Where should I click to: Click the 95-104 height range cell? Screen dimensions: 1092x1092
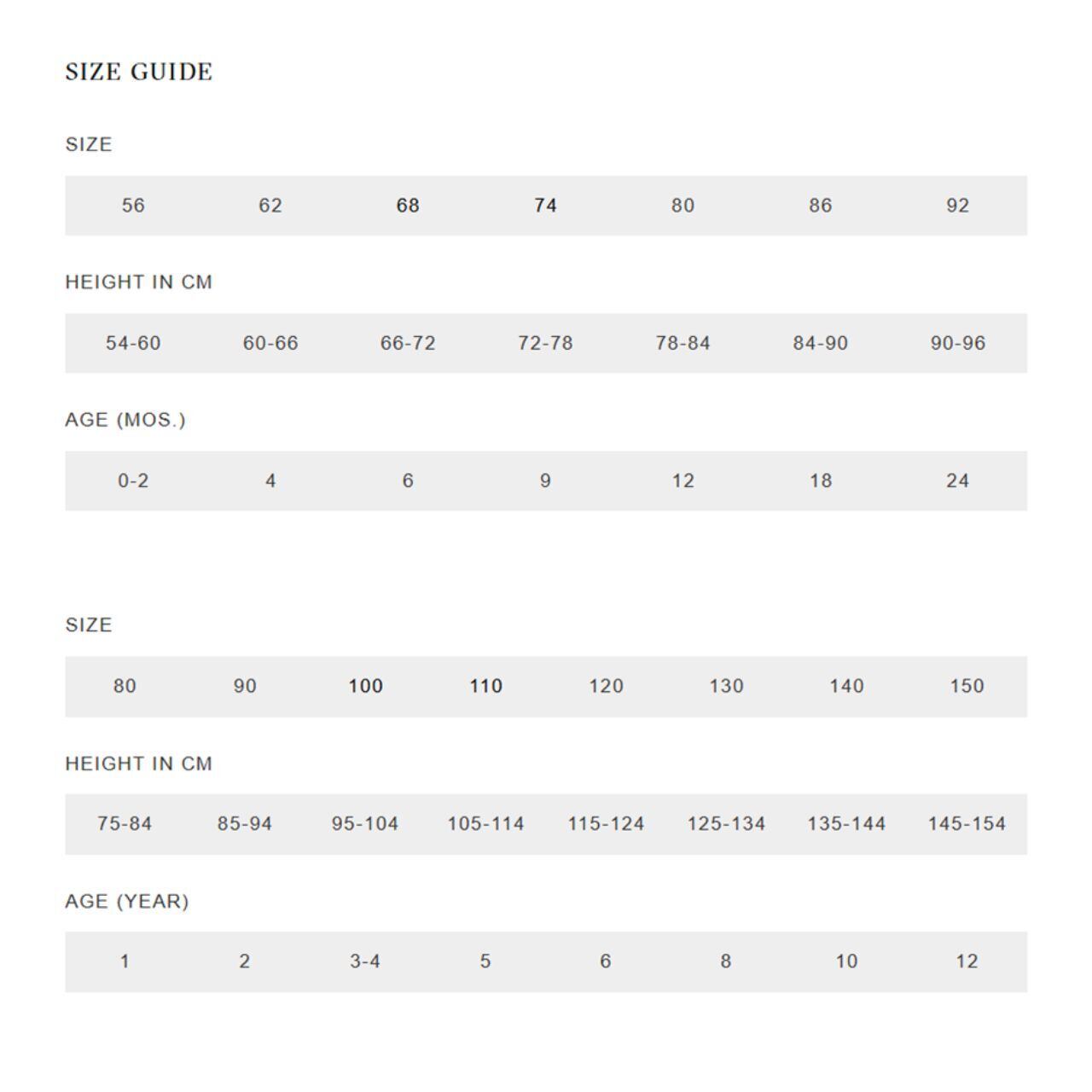click(365, 824)
